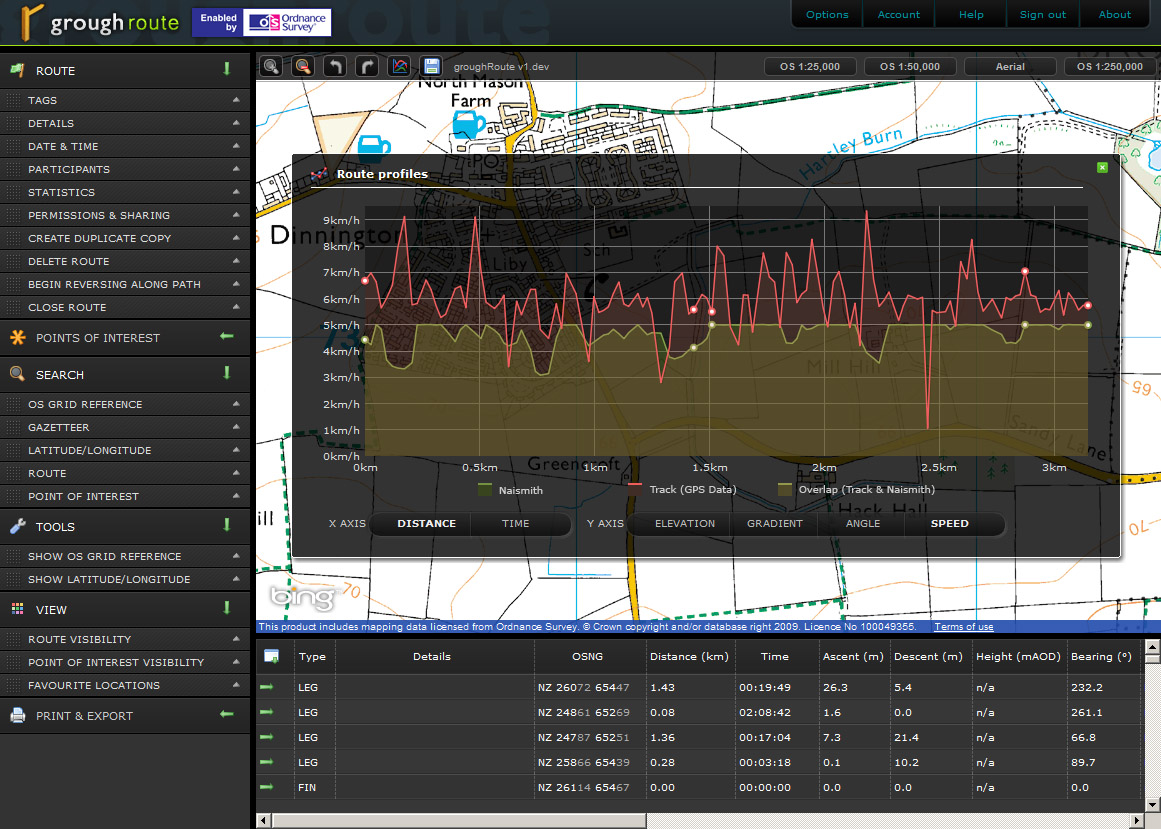
Task: Switch map to Aerial view
Action: tap(1010, 67)
